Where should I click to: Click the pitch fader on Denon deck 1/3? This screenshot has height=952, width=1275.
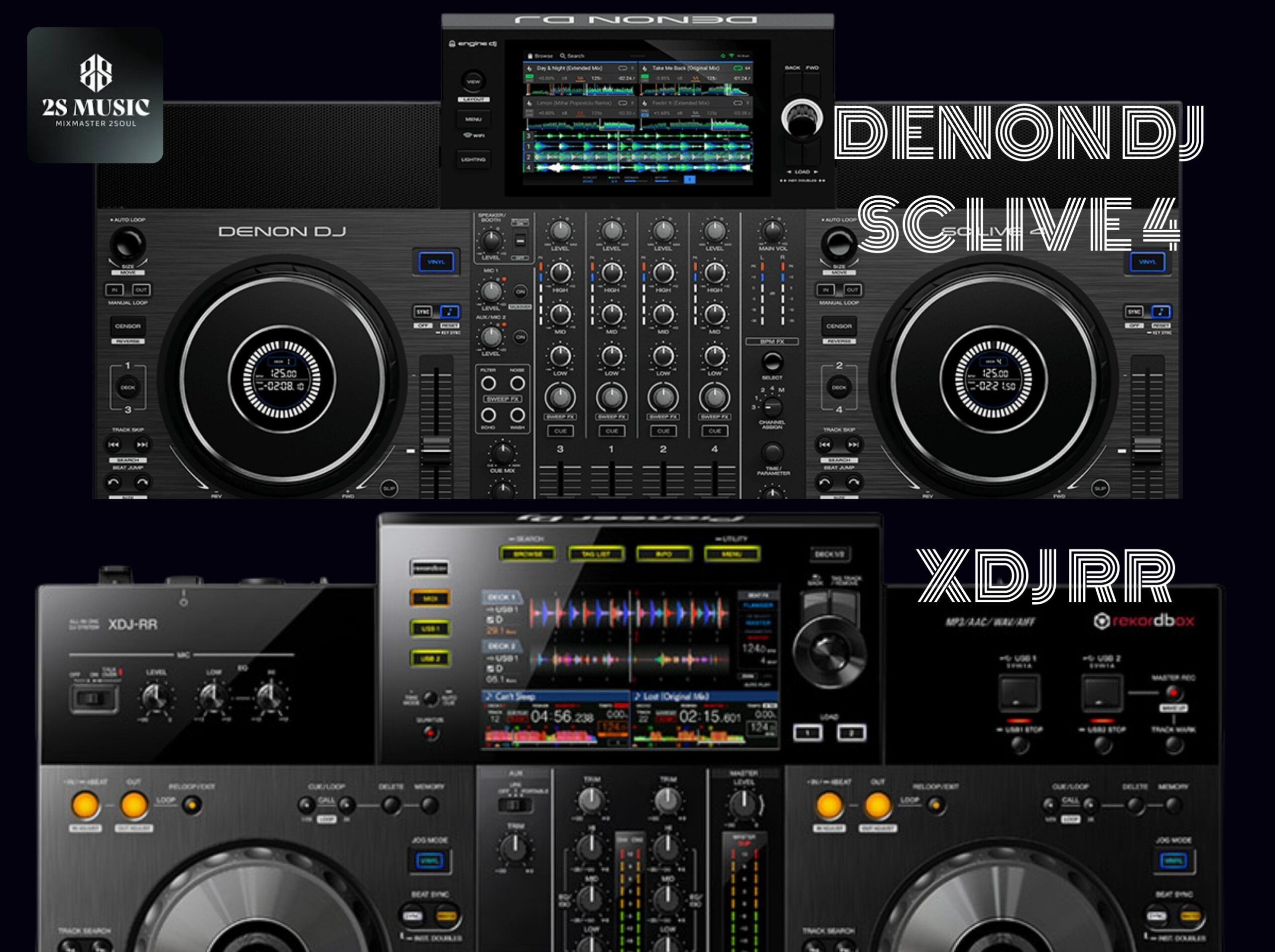coord(436,449)
